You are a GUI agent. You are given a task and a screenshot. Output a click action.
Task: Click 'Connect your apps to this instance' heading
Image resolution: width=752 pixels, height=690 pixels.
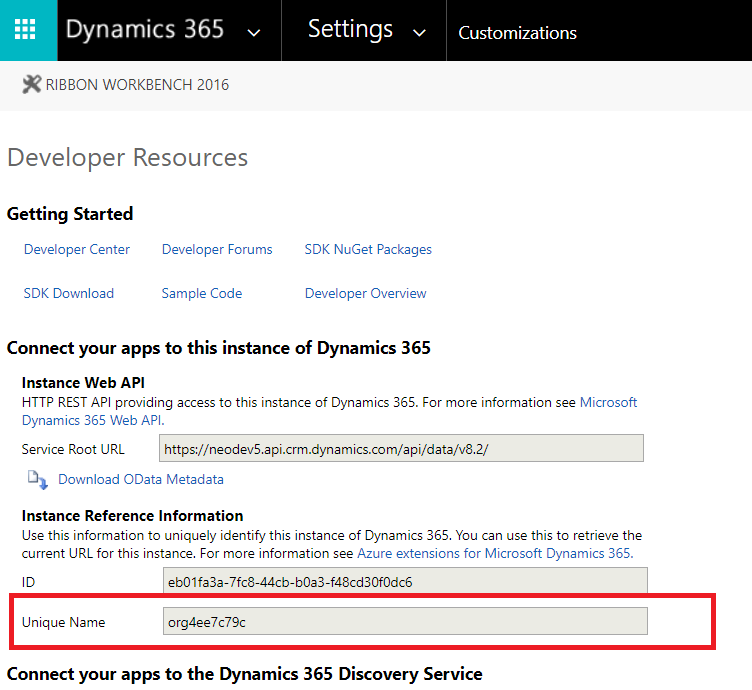coord(219,348)
